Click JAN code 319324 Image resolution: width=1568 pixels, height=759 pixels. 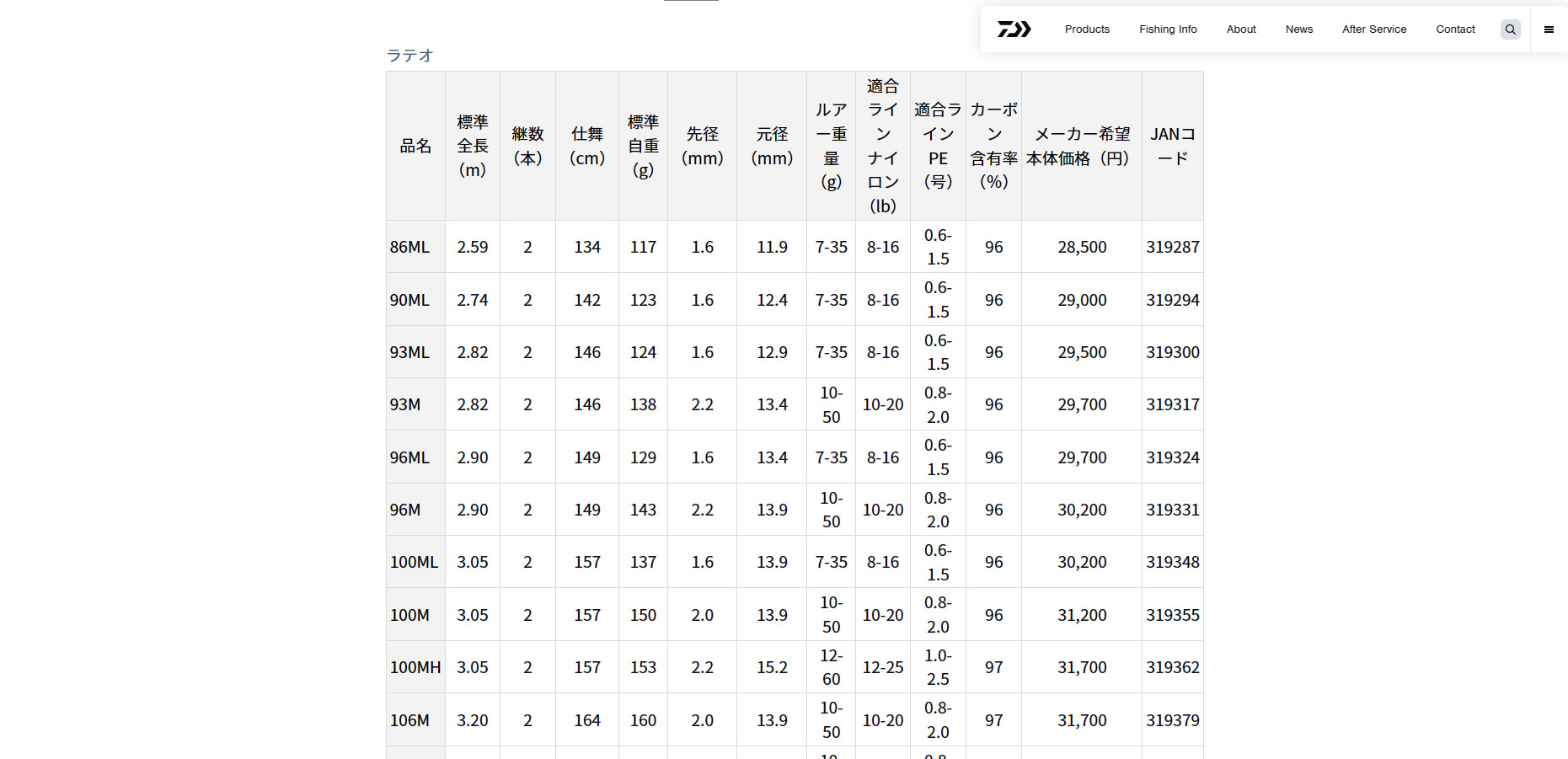click(1173, 457)
